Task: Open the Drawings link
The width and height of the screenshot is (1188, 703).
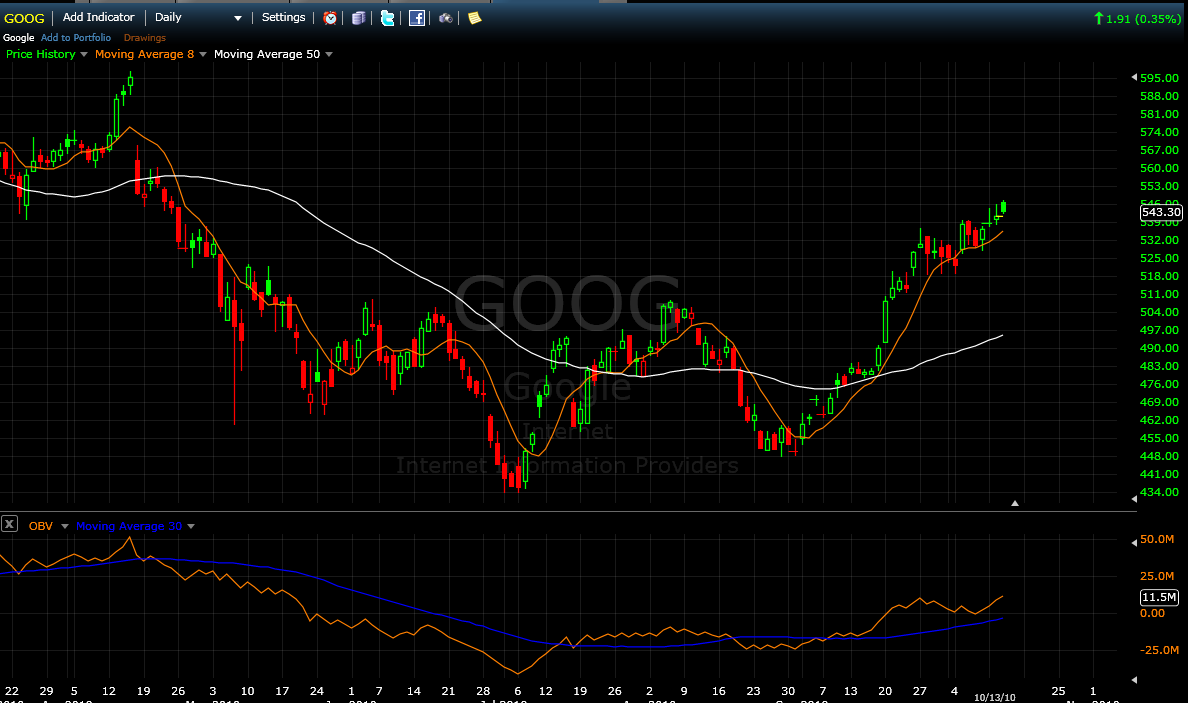Action: pos(145,38)
